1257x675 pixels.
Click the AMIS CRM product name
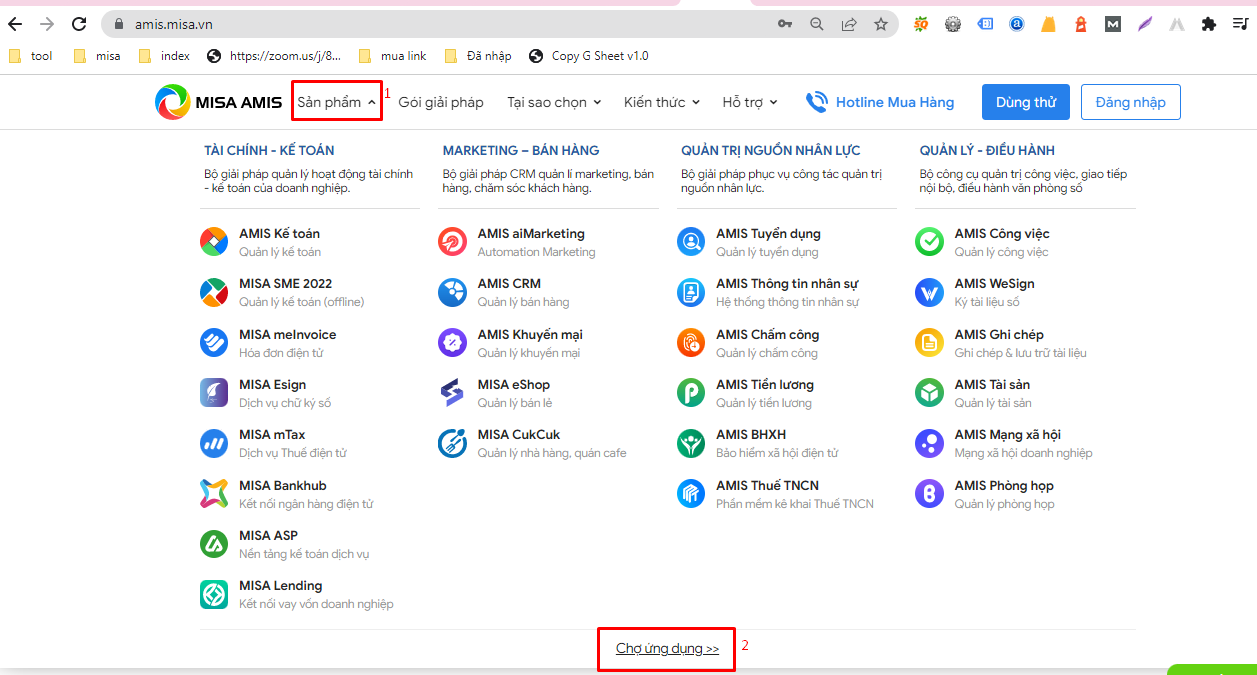coord(509,284)
